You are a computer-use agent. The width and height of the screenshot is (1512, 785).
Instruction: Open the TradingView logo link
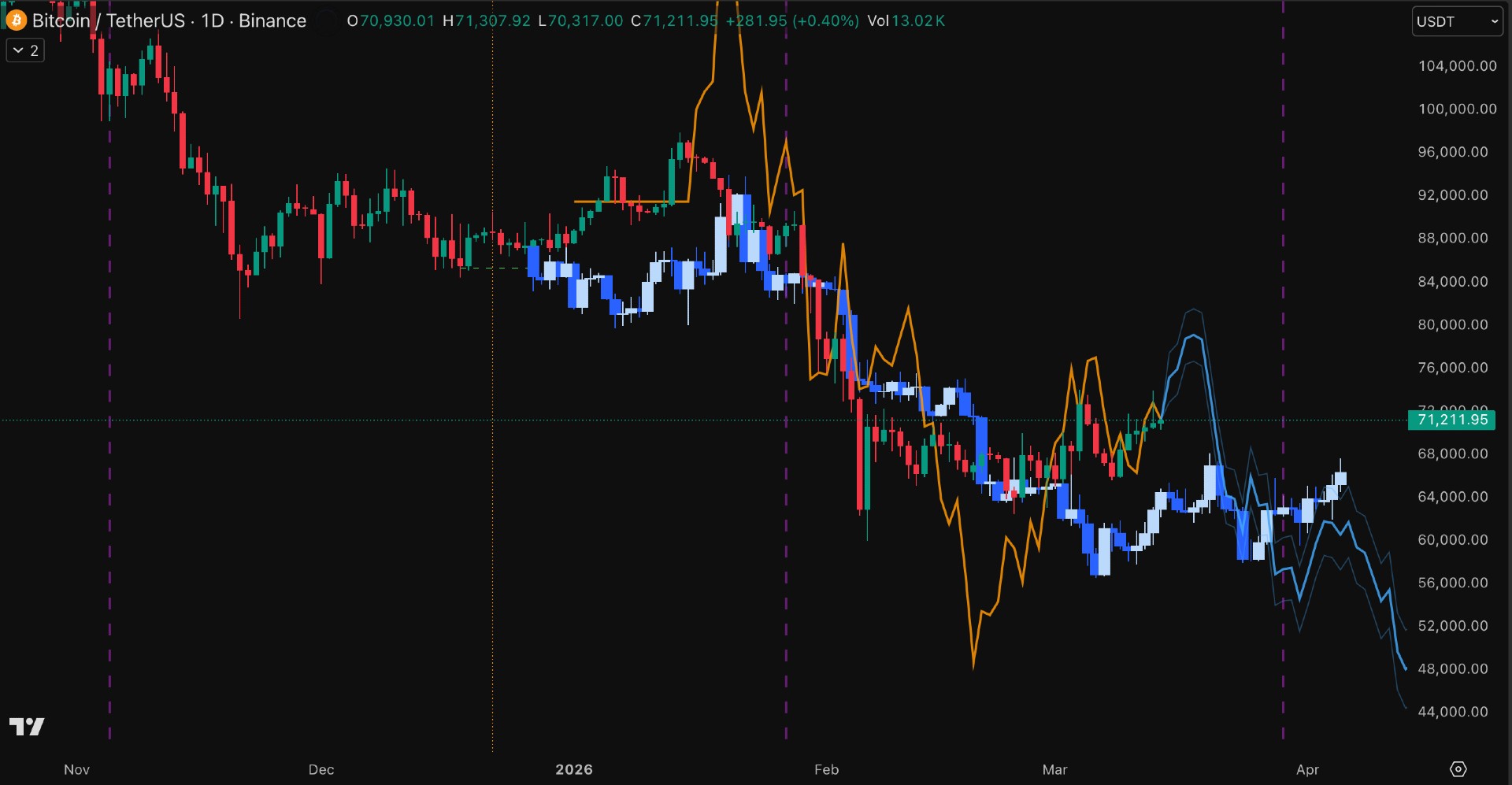point(28,727)
